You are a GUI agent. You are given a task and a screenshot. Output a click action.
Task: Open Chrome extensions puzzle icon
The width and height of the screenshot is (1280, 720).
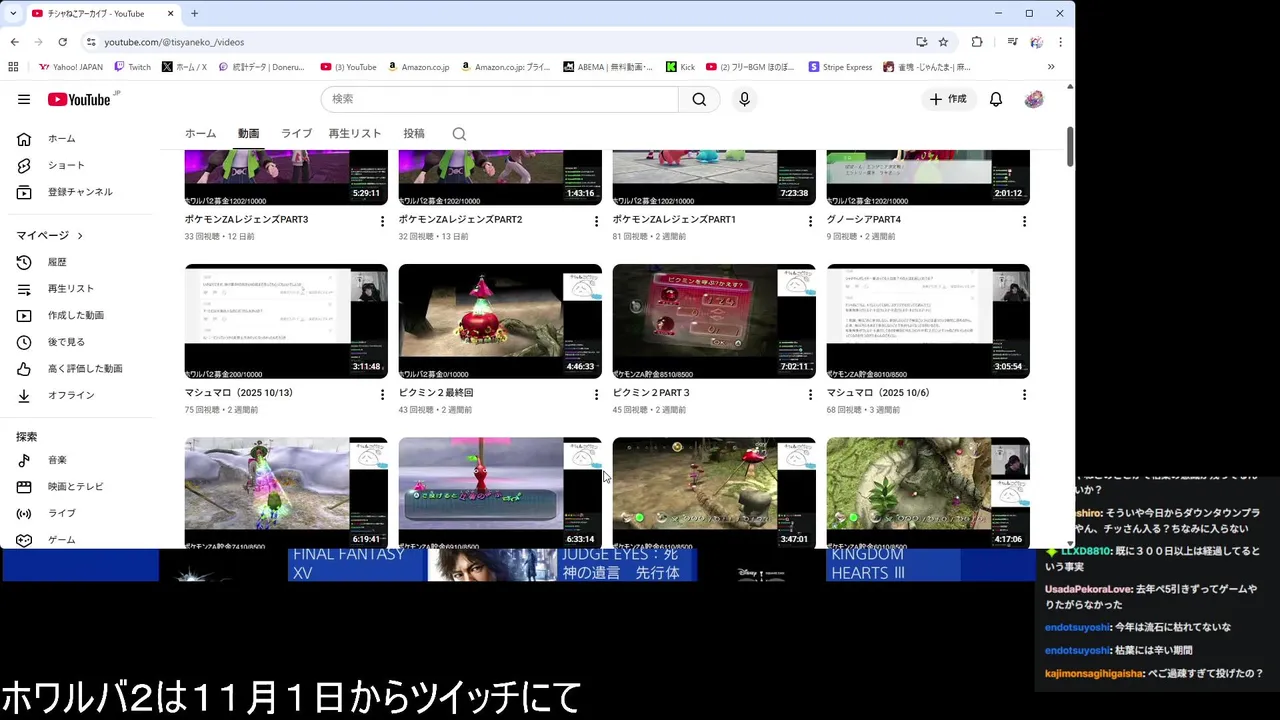[x=977, y=42]
